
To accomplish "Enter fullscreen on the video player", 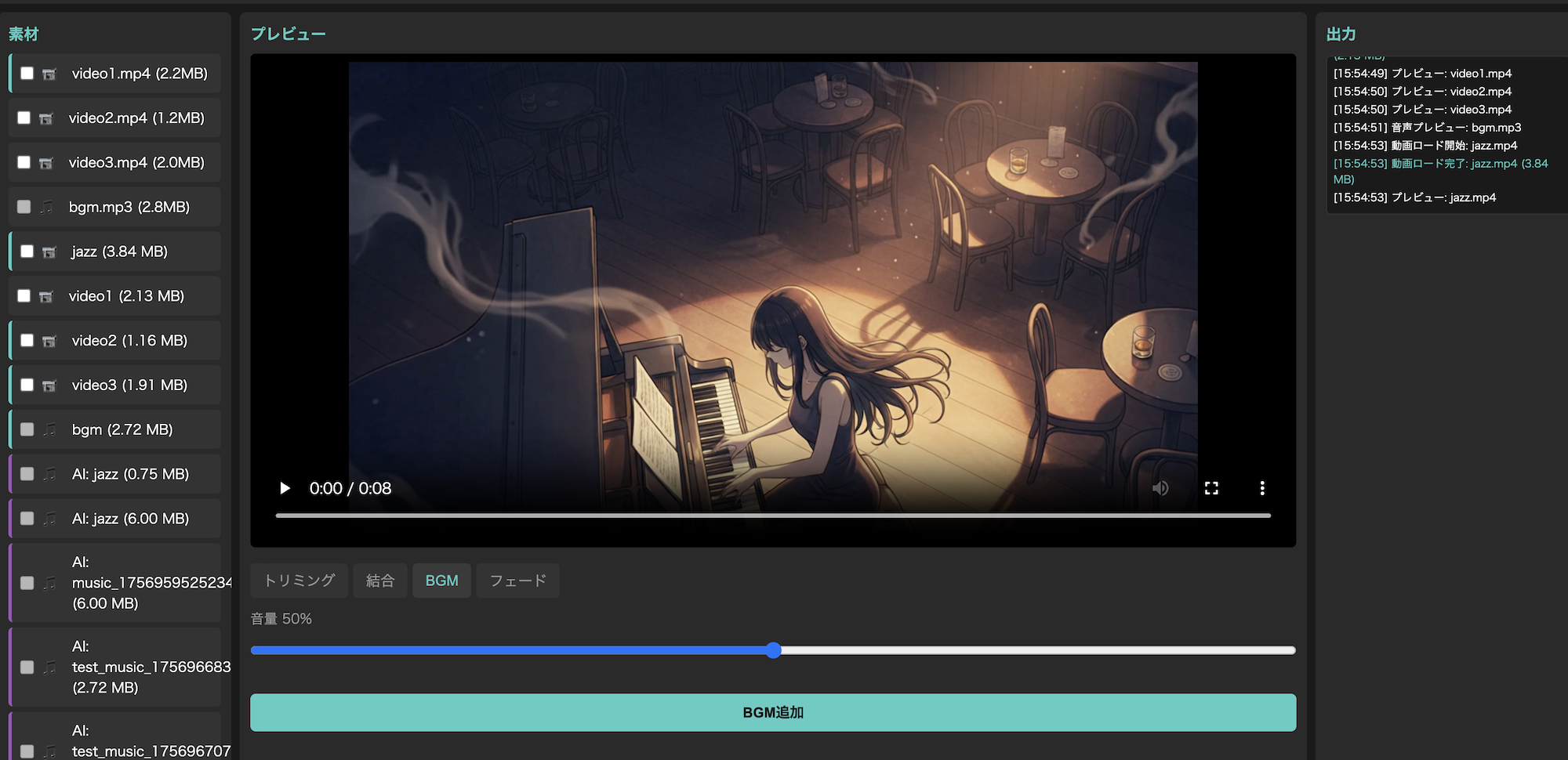I will (x=1211, y=488).
